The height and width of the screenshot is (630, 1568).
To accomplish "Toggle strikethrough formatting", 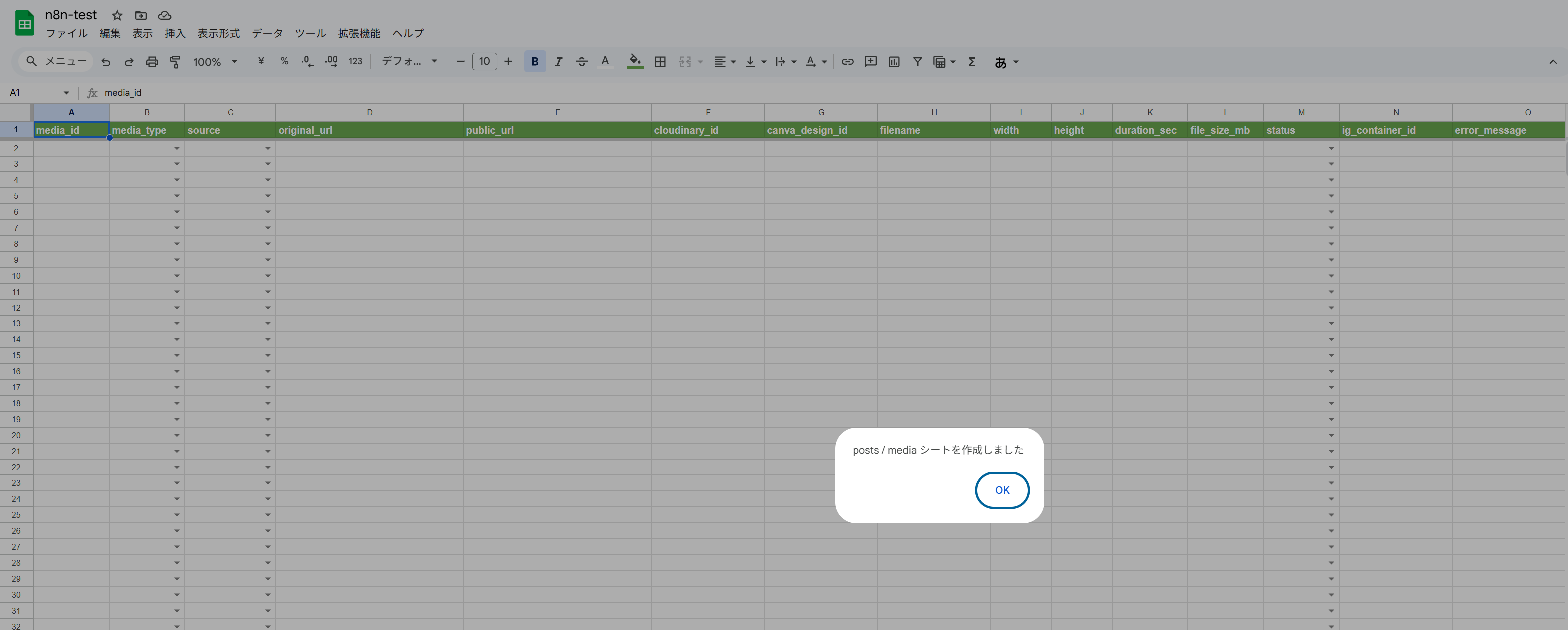I will coord(581,62).
